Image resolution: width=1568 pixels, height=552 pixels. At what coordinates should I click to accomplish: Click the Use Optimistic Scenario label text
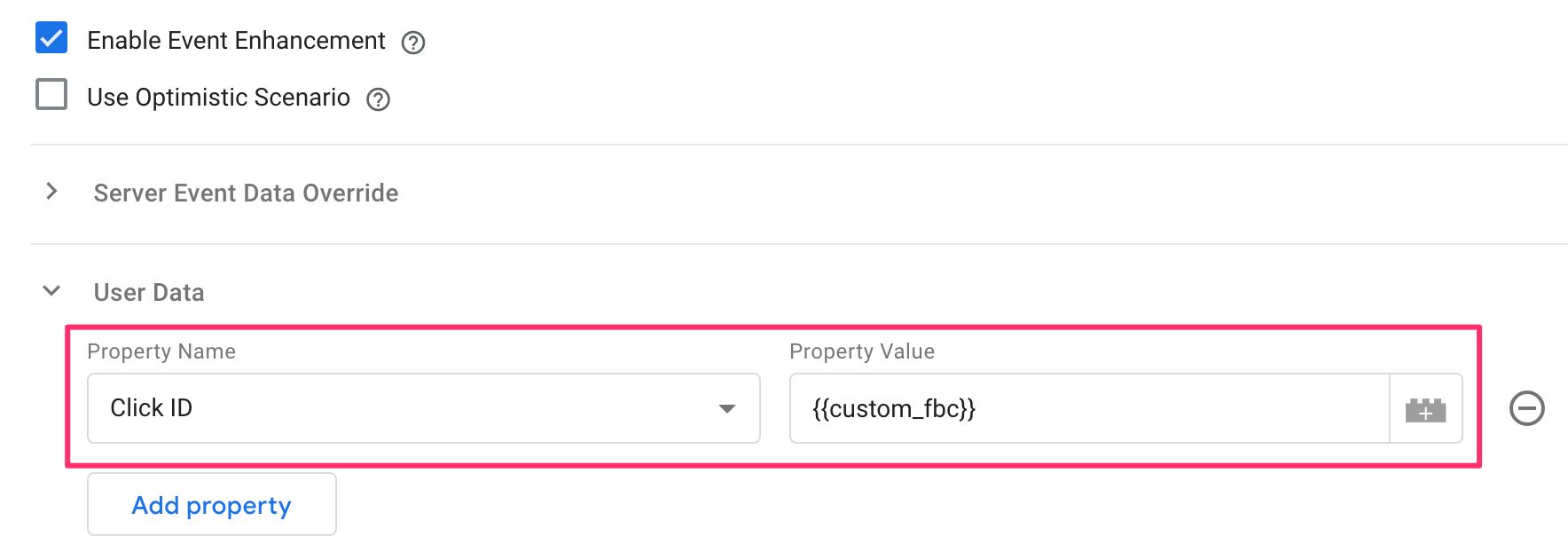coord(218,97)
